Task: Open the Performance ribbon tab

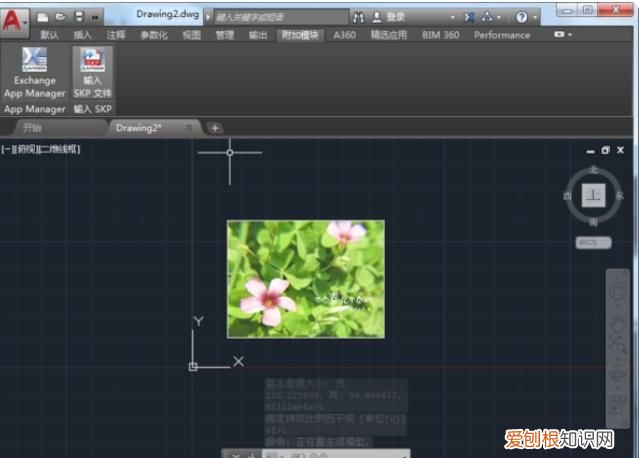Action: (x=502, y=35)
